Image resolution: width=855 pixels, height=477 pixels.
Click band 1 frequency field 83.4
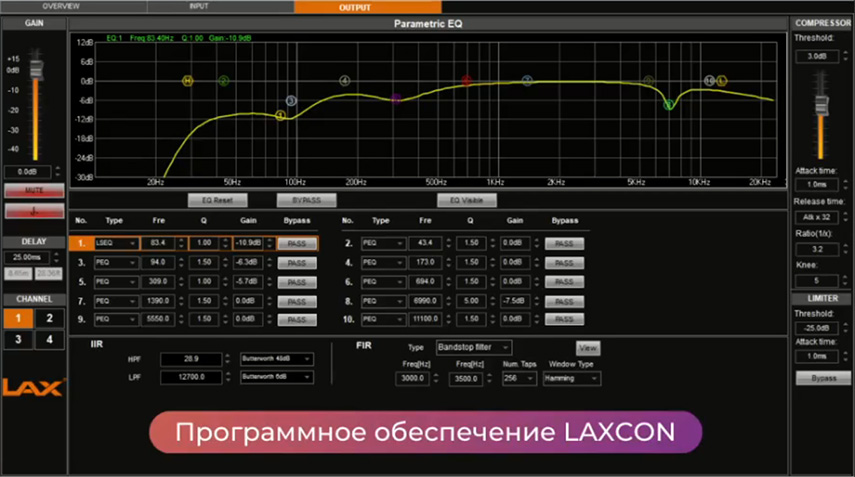click(x=158, y=243)
